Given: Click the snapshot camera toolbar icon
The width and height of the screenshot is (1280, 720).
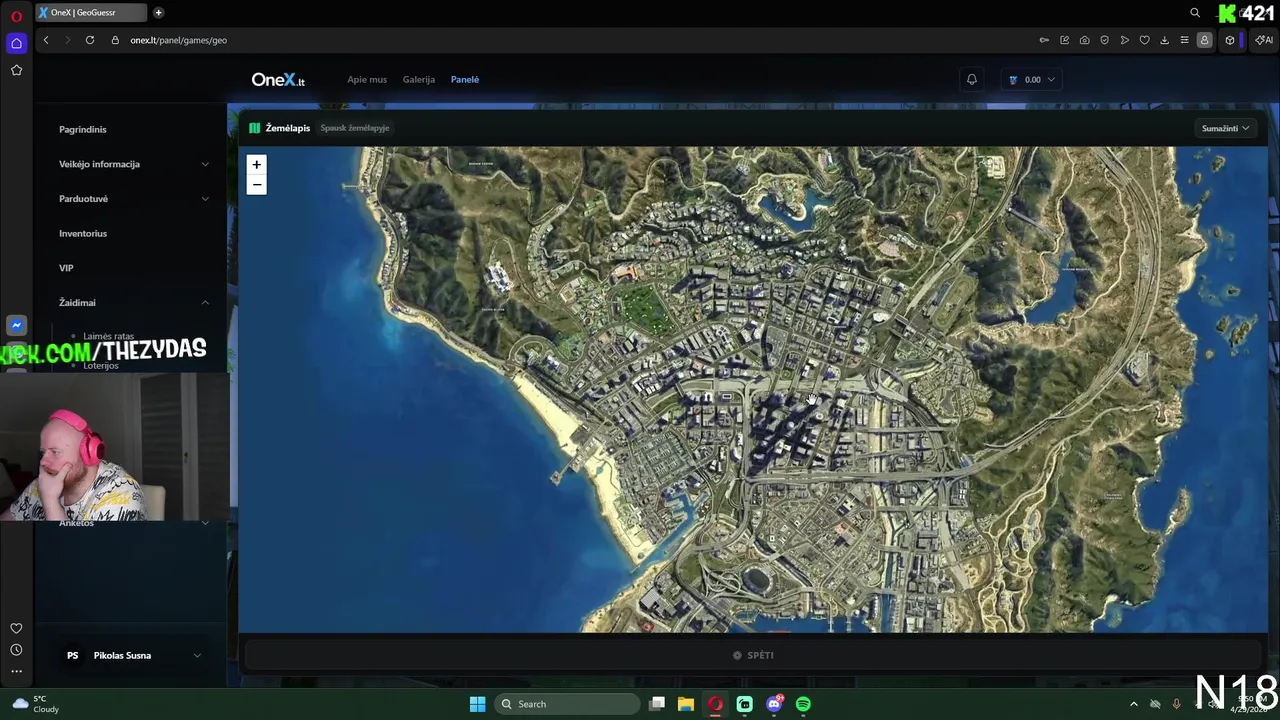Looking at the screenshot, I should tap(1084, 40).
